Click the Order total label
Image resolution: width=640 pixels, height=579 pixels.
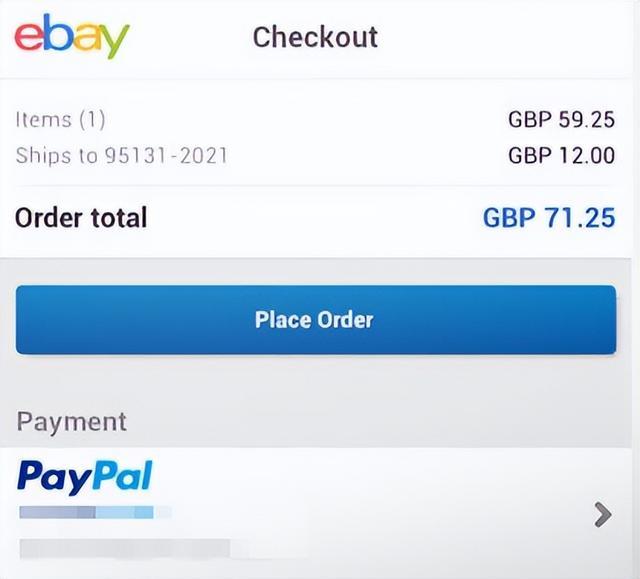coord(81,217)
